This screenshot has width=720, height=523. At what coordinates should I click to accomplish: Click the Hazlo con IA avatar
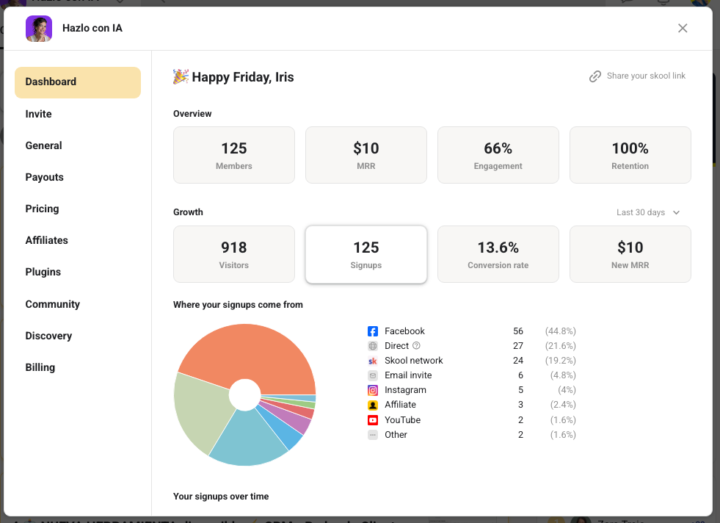39,28
